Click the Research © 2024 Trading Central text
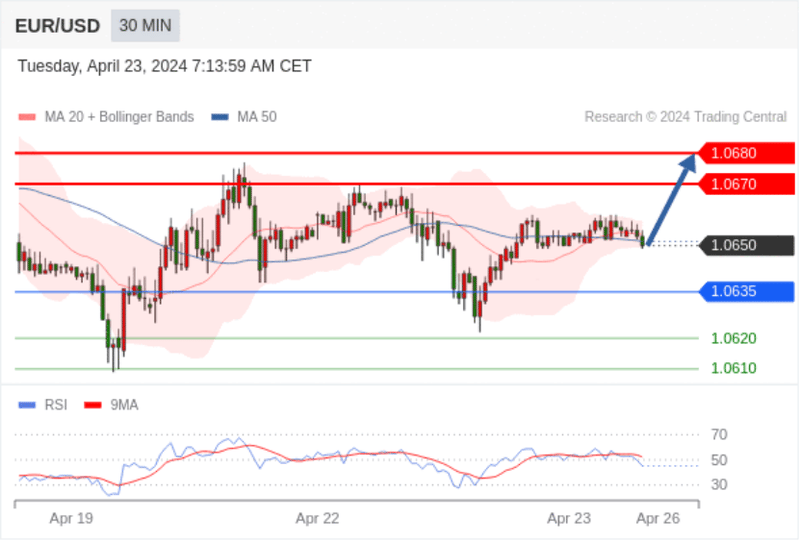This screenshot has height=541, width=800. tap(686, 117)
